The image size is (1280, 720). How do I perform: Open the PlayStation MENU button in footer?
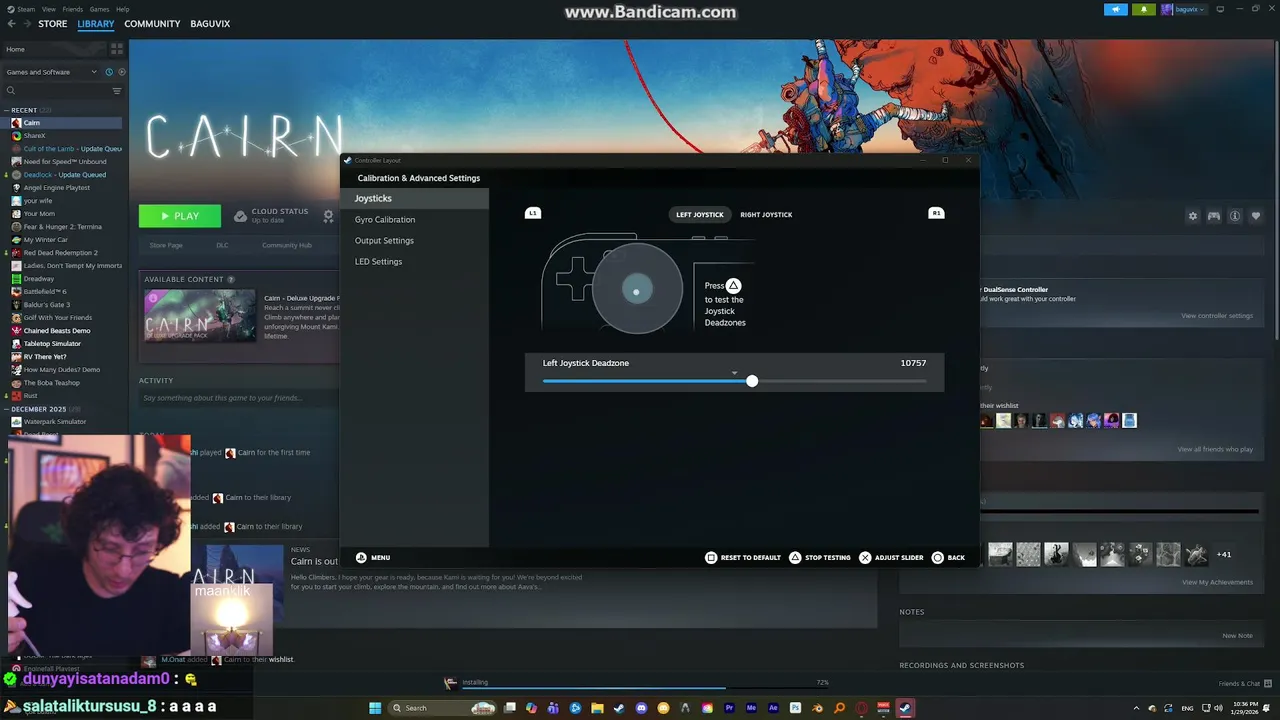coord(373,557)
